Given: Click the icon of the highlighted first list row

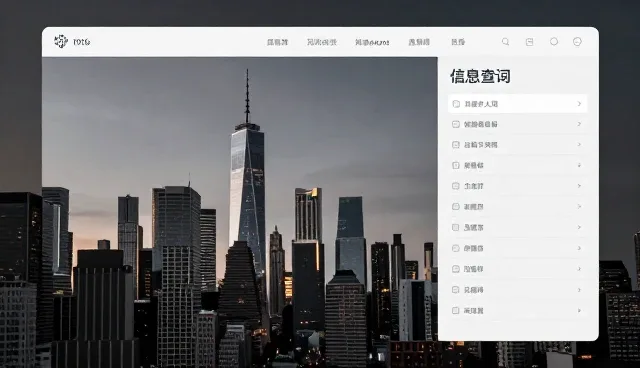Looking at the screenshot, I should pyautogui.click(x=456, y=104).
